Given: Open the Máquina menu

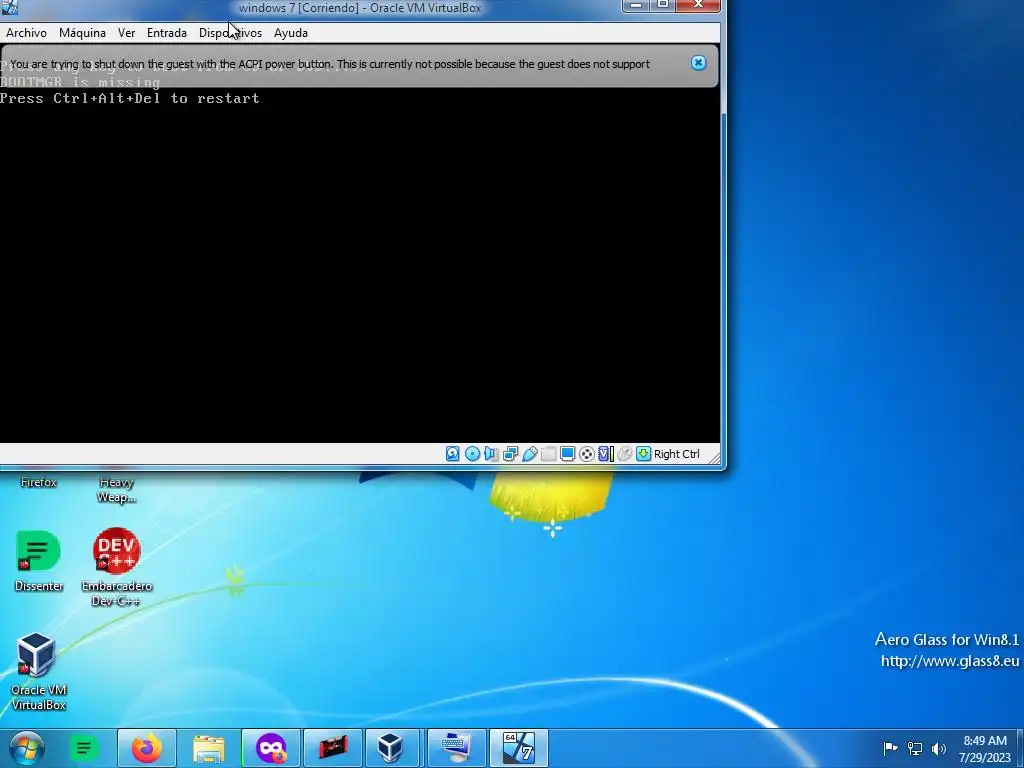Looking at the screenshot, I should (82, 33).
